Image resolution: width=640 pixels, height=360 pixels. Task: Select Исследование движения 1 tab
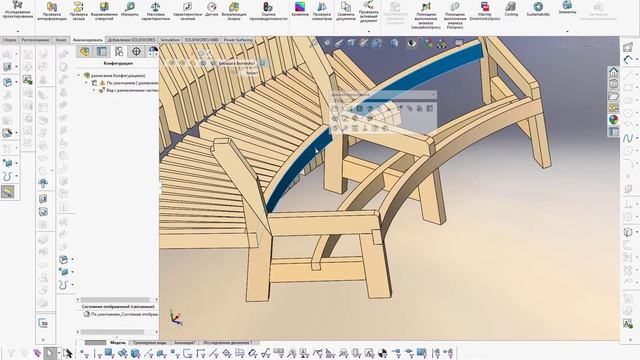coord(227,342)
